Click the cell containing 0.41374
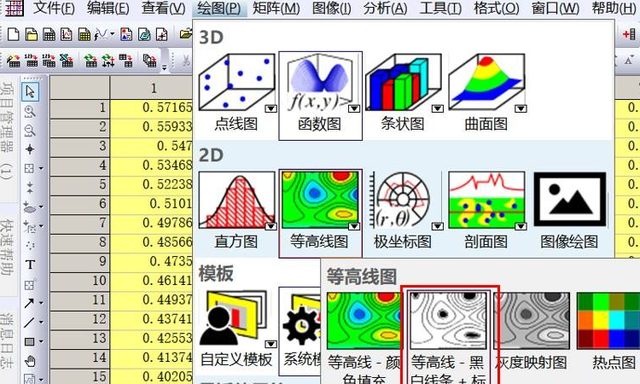The width and height of the screenshot is (640, 384). coord(151,357)
